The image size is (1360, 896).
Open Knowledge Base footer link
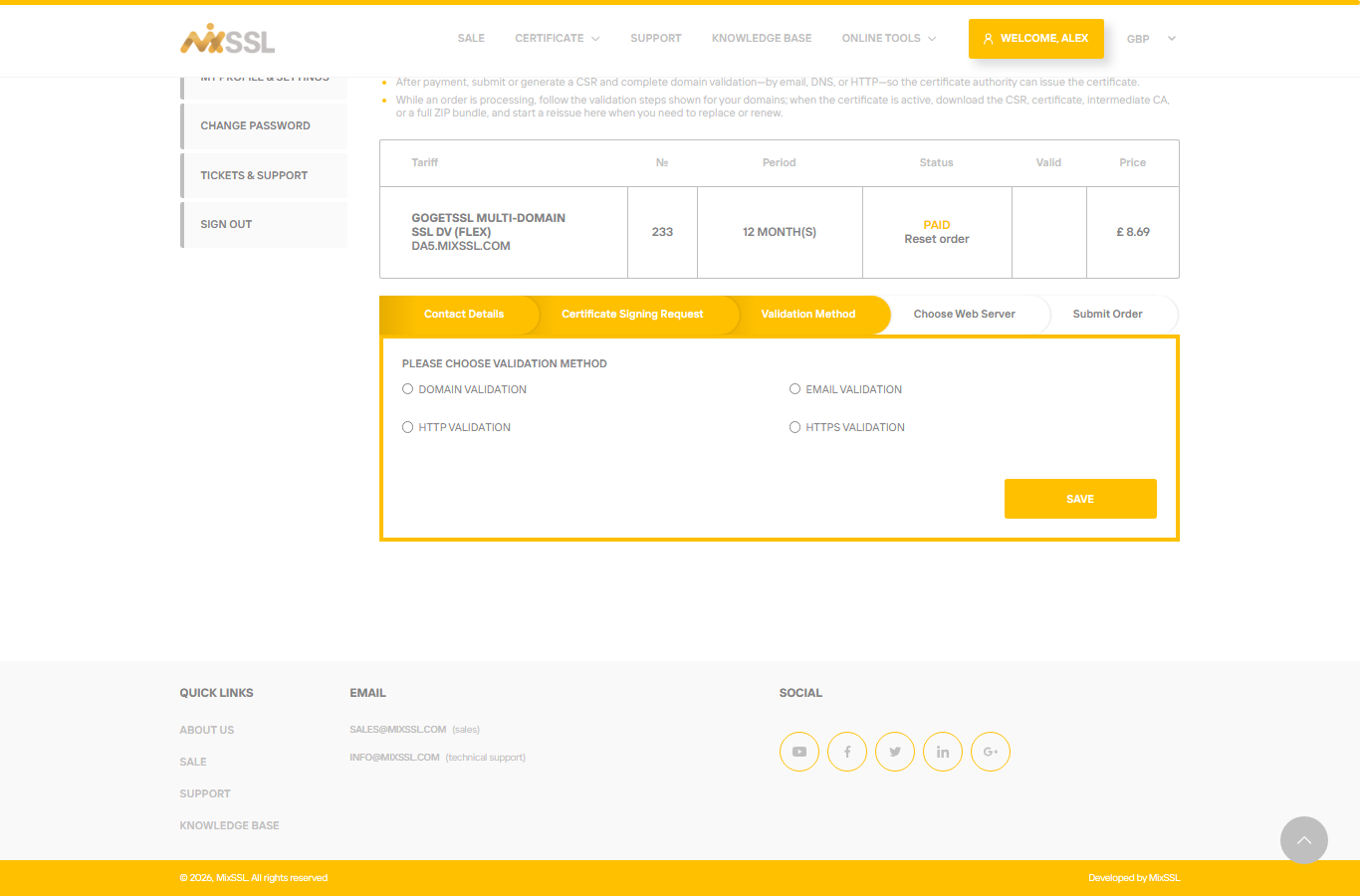229,825
